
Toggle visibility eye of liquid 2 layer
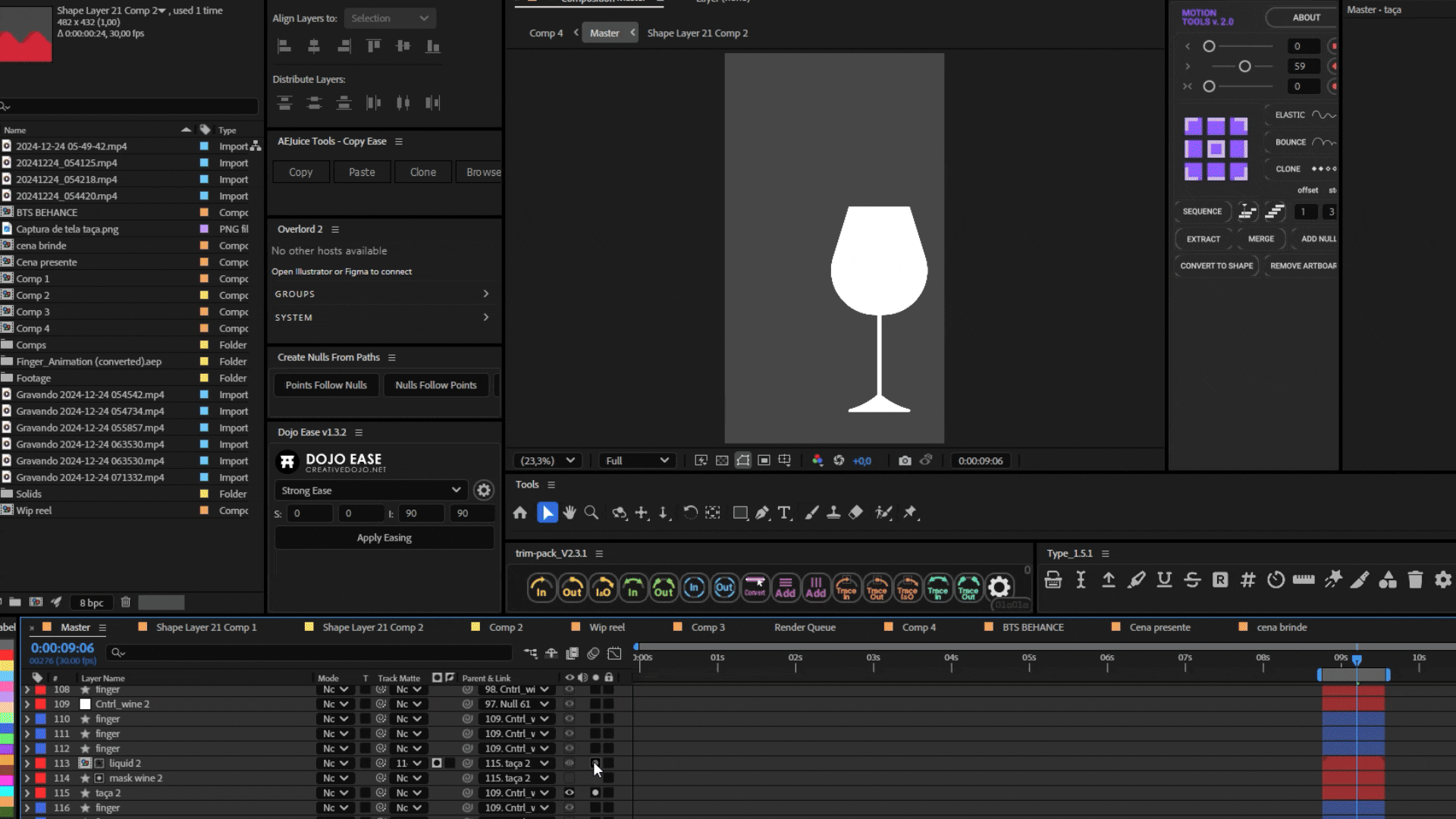[569, 763]
